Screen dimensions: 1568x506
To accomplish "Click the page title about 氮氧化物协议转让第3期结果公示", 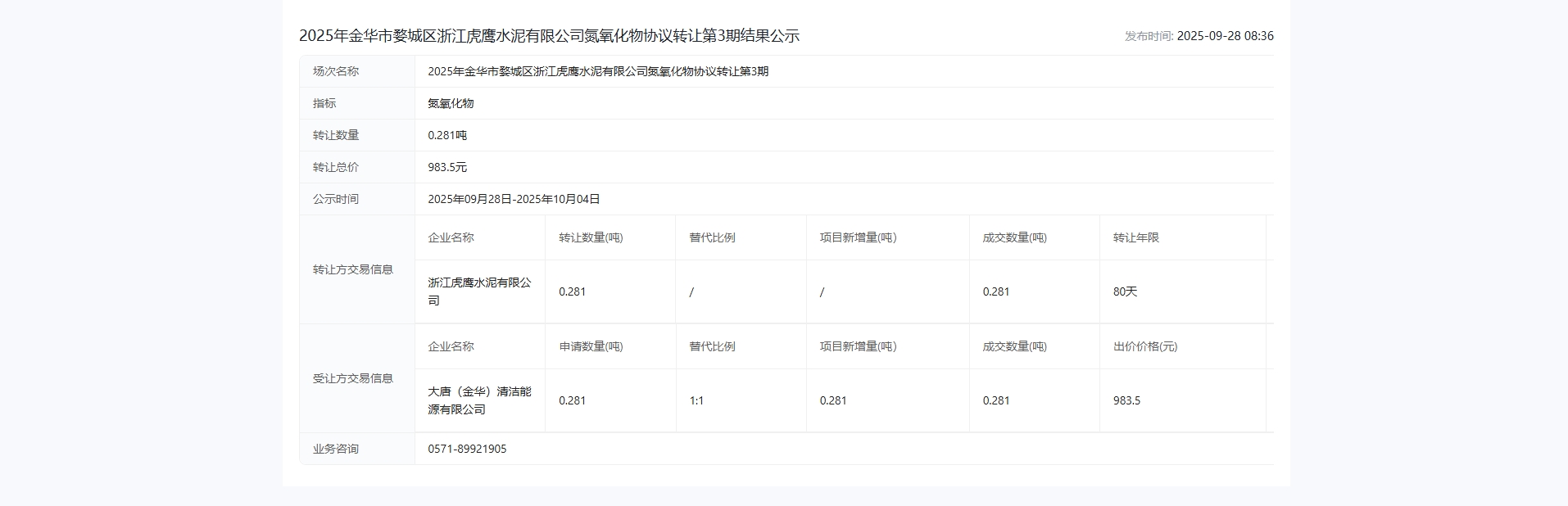I will click(x=549, y=36).
